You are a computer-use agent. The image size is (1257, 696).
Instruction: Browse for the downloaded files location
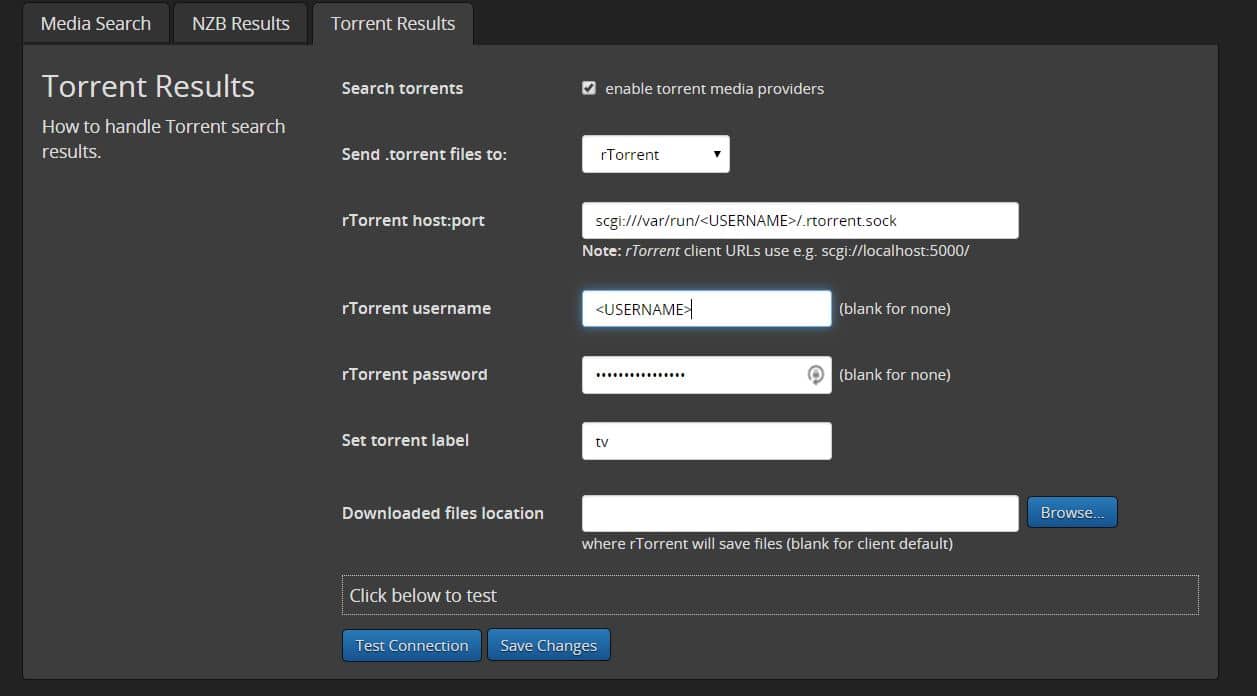[x=1071, y=511]
